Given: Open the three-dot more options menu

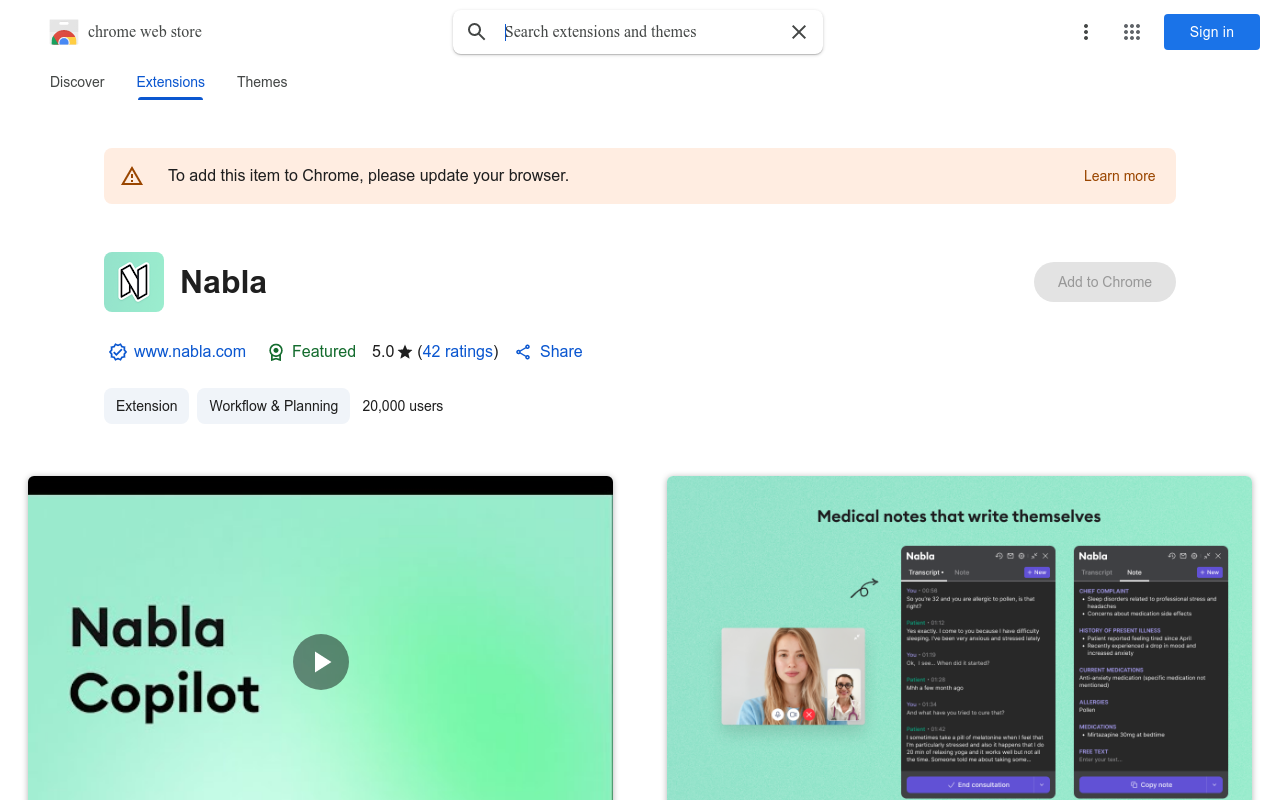Looking at the screenshot, I should pyautogui.click(x=1085, y=32).
